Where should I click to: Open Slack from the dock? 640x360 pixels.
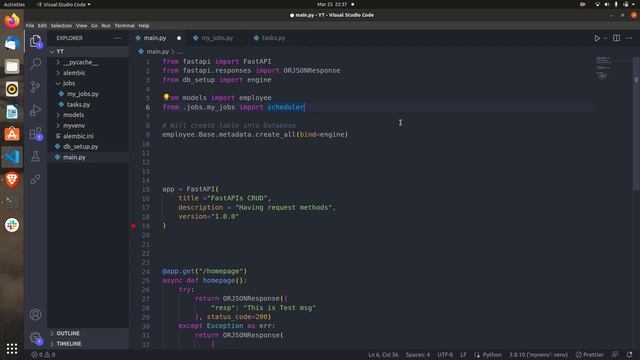[x=12, y=225]
